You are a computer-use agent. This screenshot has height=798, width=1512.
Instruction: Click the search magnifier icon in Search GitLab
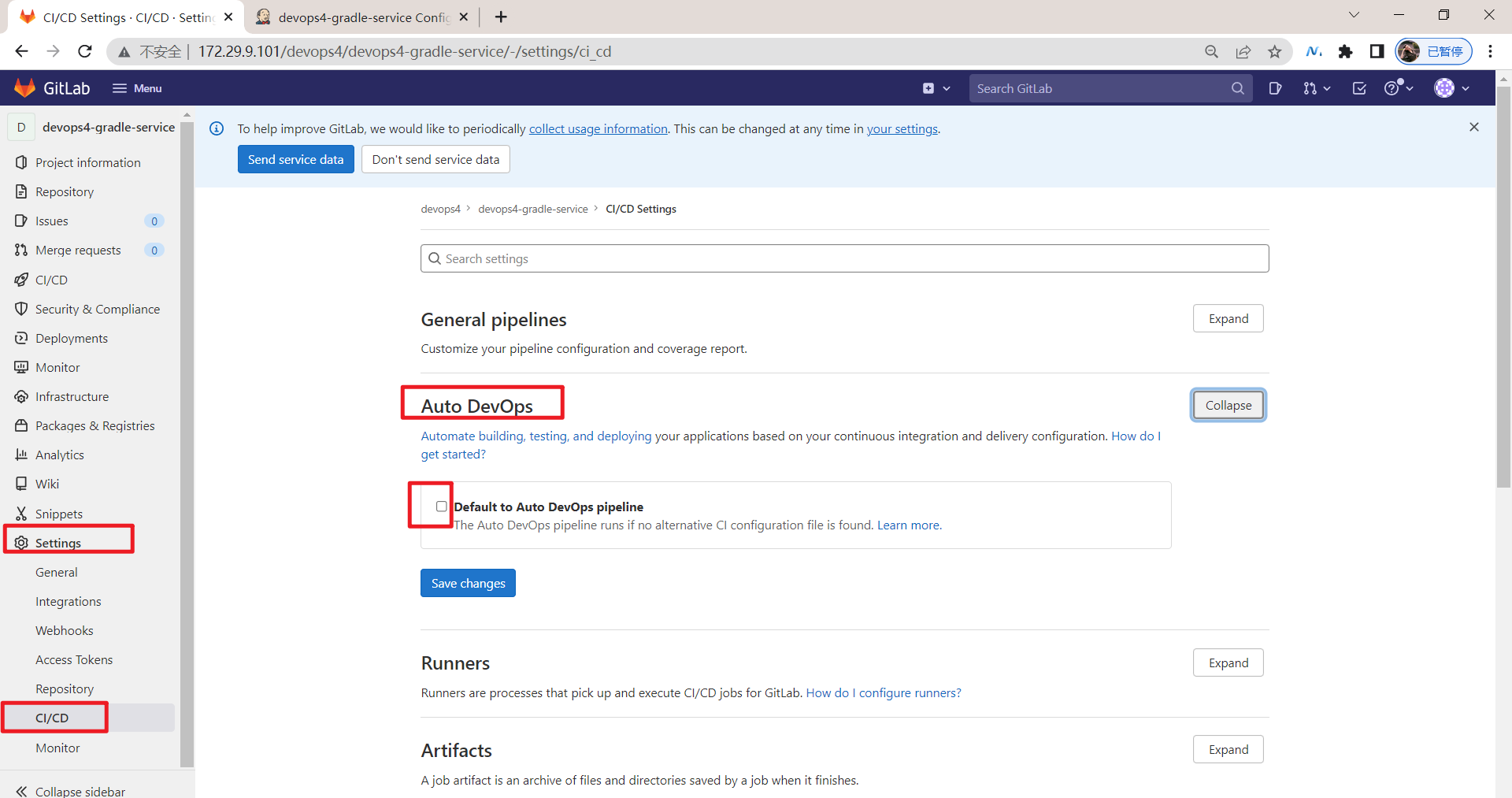point(1237,88)
